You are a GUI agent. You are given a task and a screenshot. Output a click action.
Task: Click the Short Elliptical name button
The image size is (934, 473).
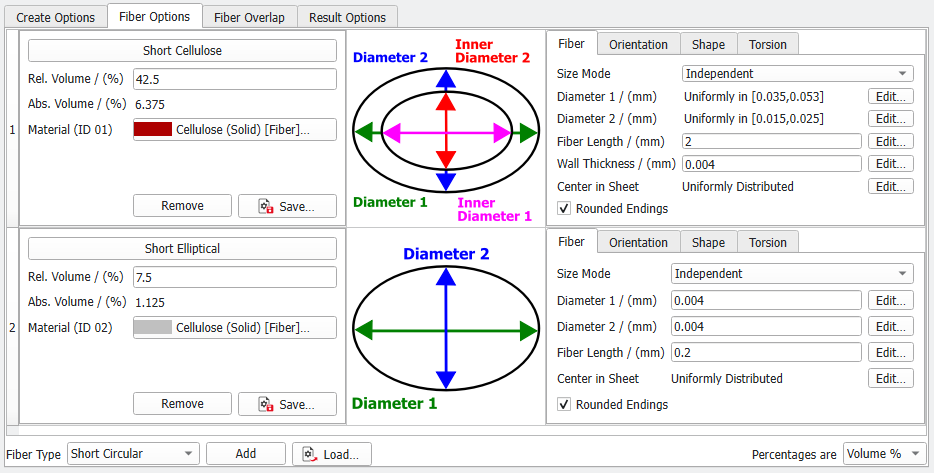click(182, 248)
